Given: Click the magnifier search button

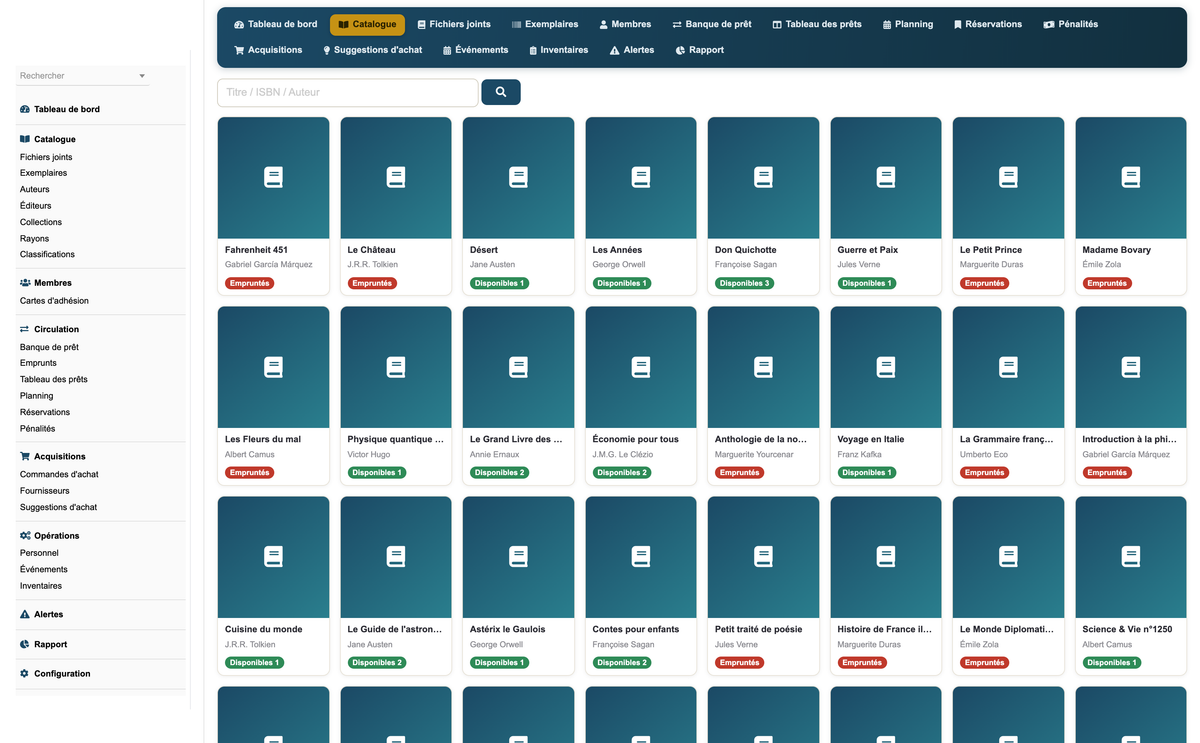Looking at the screenshot, I should pos(500,92).
